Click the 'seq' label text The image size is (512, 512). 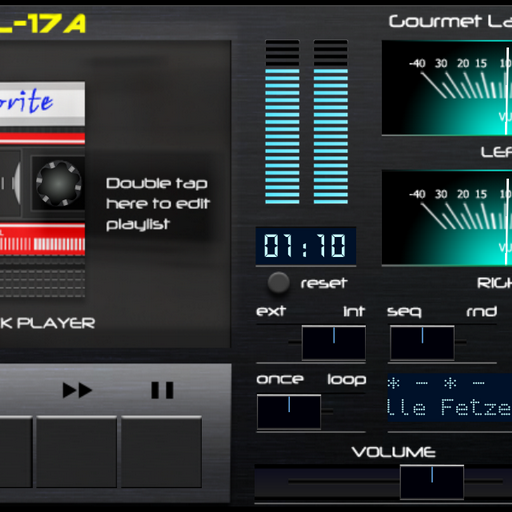[x=404, y=312]
